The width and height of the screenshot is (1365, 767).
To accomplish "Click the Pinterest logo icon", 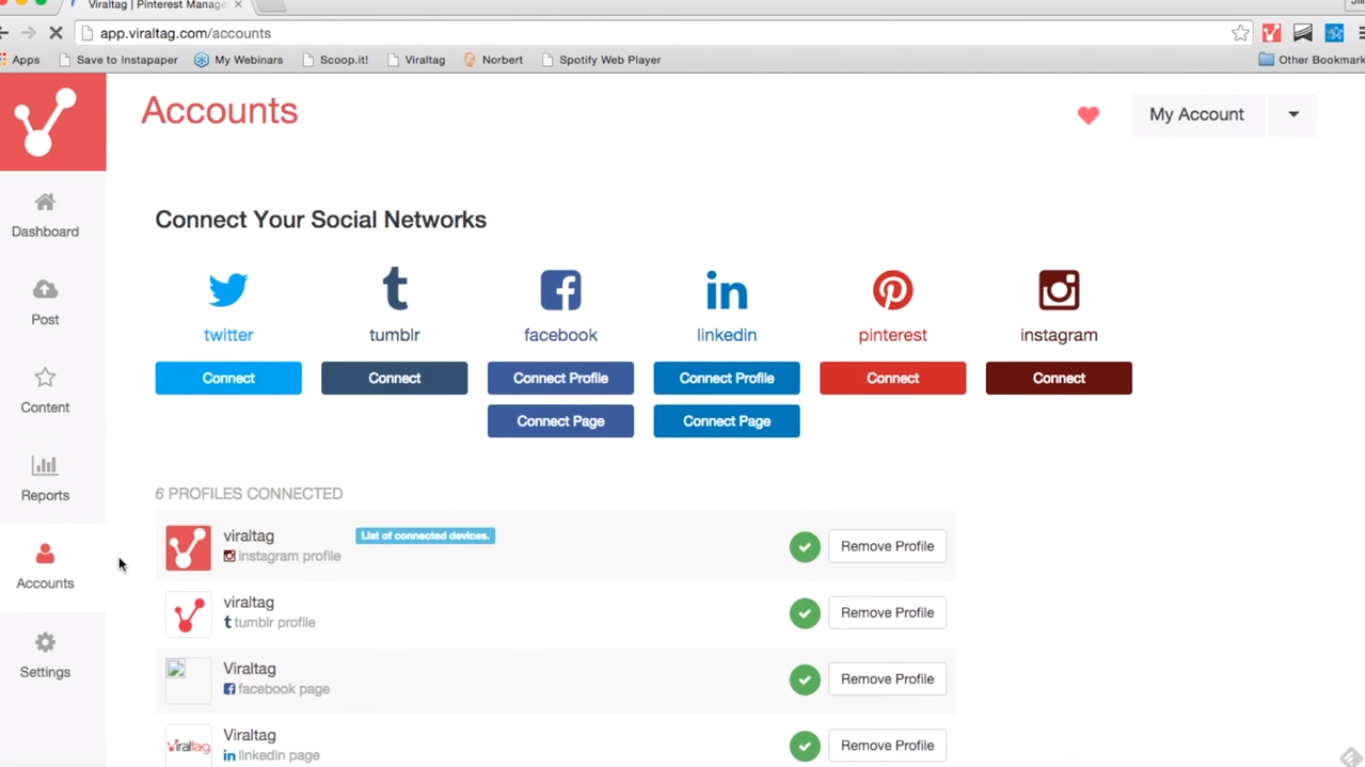I will click(892, 291).
